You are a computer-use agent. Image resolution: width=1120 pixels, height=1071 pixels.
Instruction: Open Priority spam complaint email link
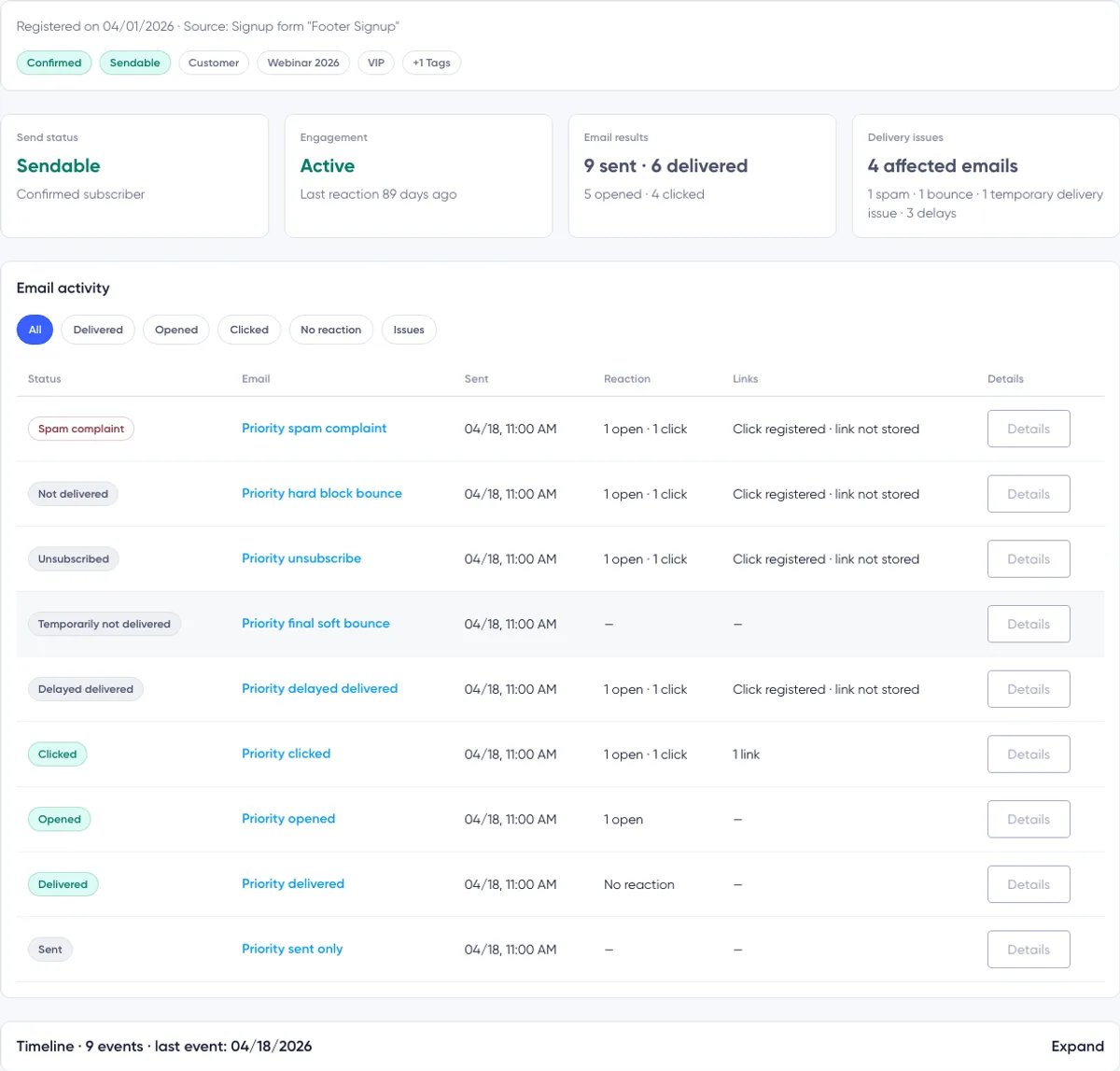click(x=314, y=428)
